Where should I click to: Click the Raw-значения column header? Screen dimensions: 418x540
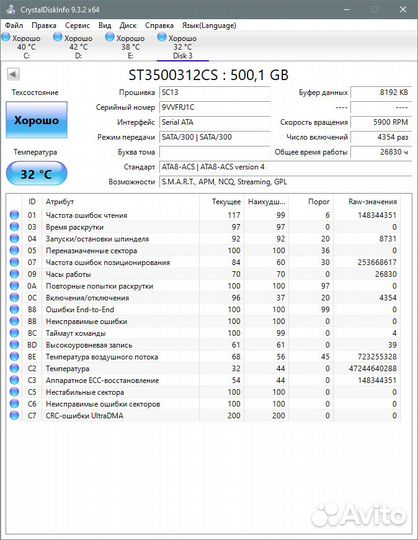[366, 202]
